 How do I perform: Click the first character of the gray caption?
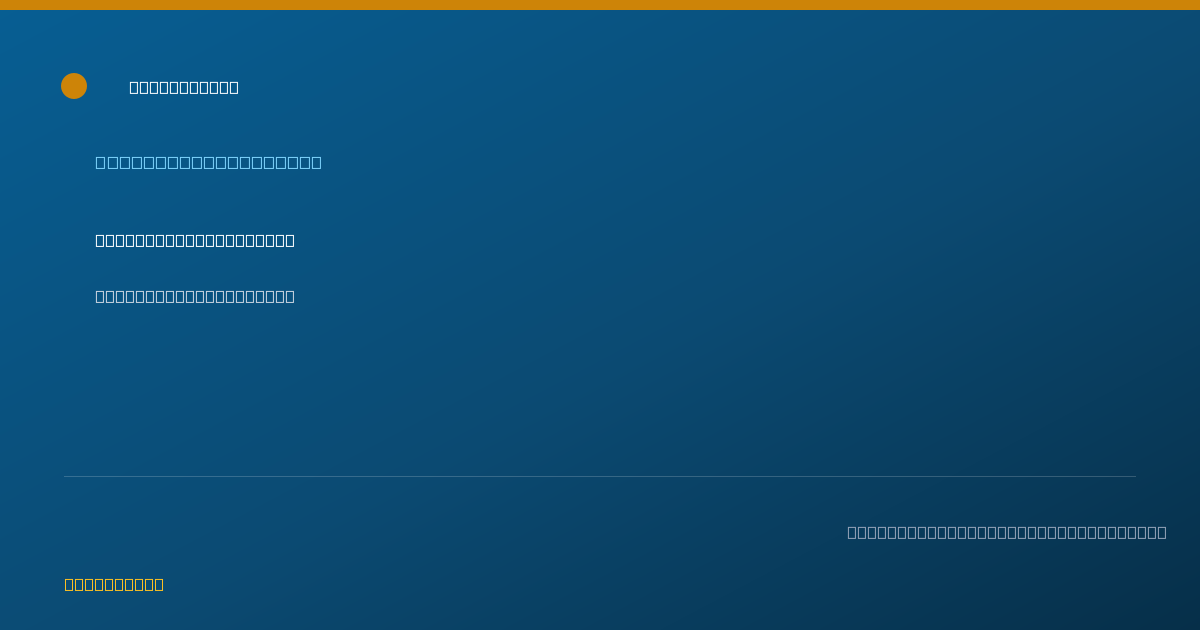(852, 532)
